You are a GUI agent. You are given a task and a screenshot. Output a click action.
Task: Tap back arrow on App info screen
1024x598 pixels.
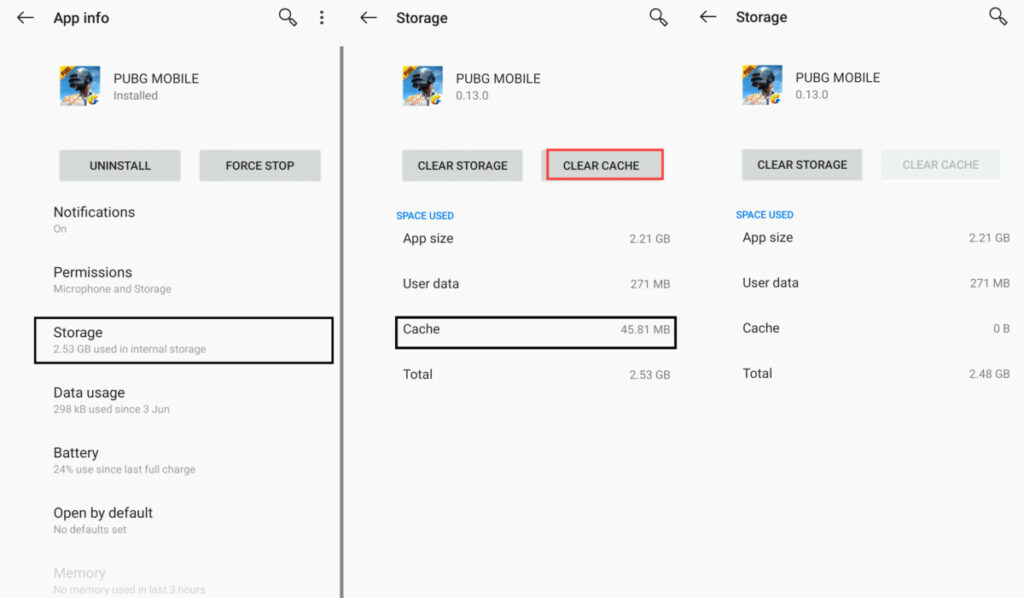point(26,18)
